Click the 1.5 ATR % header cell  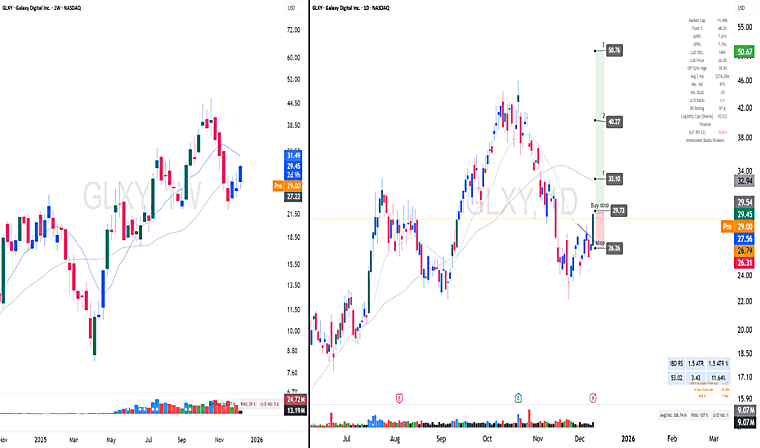point(718,364)
